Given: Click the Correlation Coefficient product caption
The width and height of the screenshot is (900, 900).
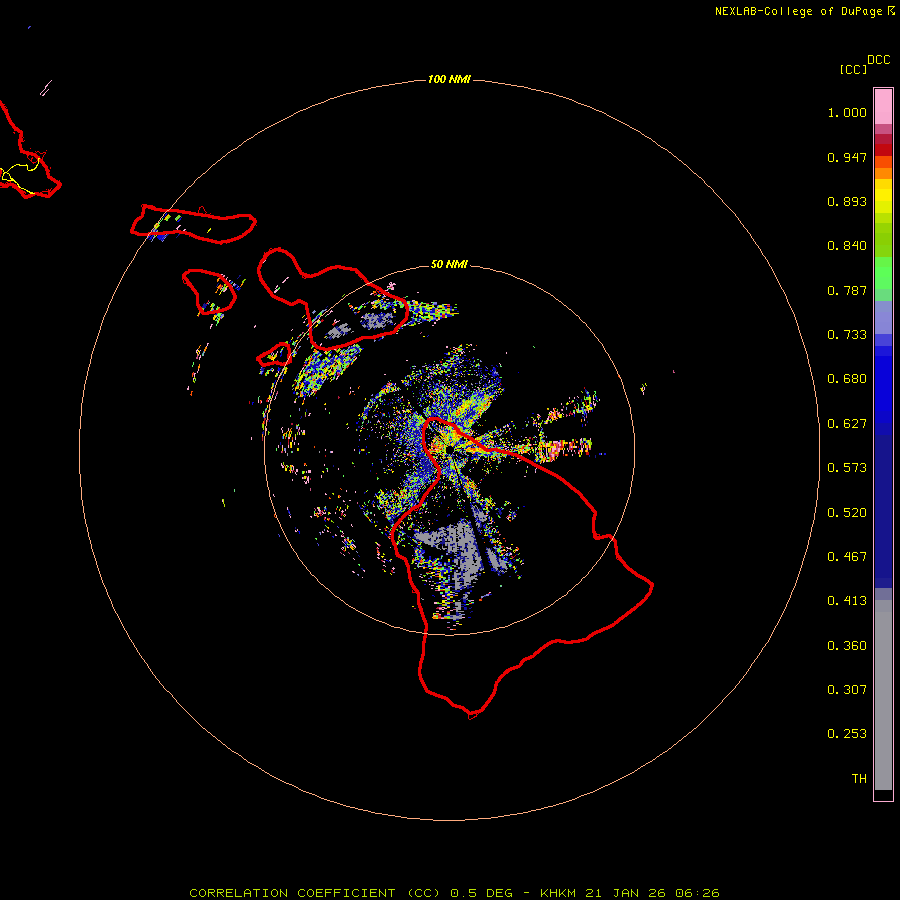Looking at the screenshot, I should [454, 893].
